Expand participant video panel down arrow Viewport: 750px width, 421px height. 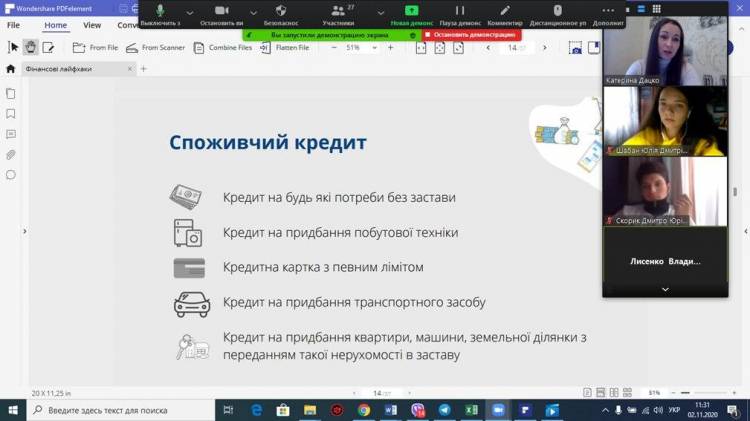click(665, 289)
